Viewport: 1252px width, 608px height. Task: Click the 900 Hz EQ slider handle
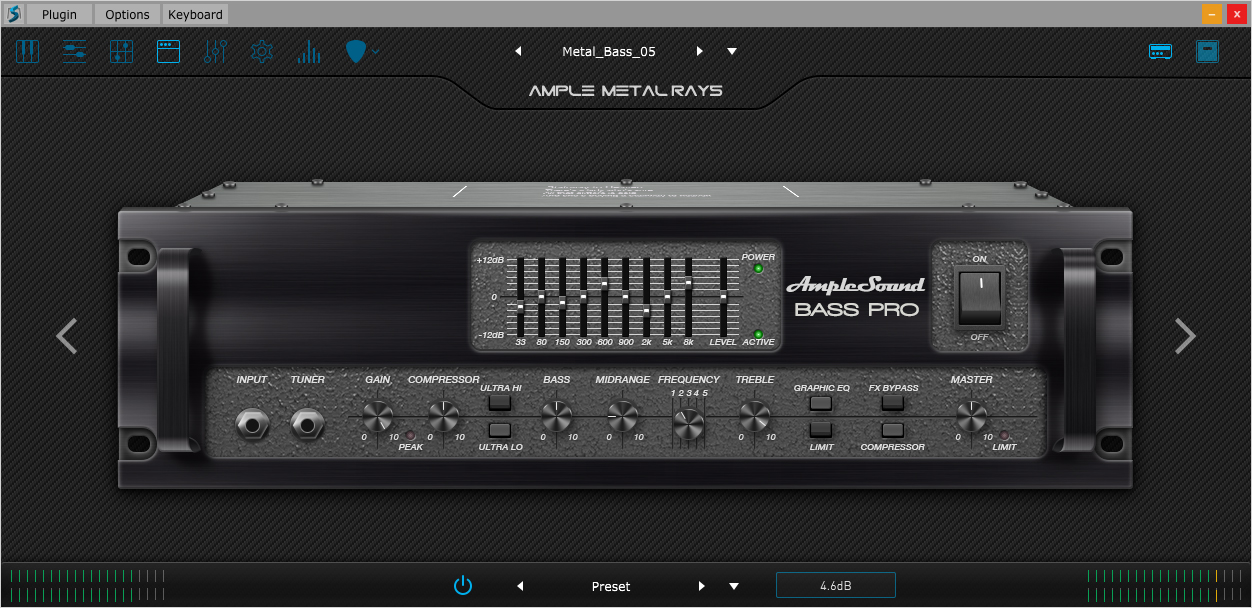[x=625, y=296]
